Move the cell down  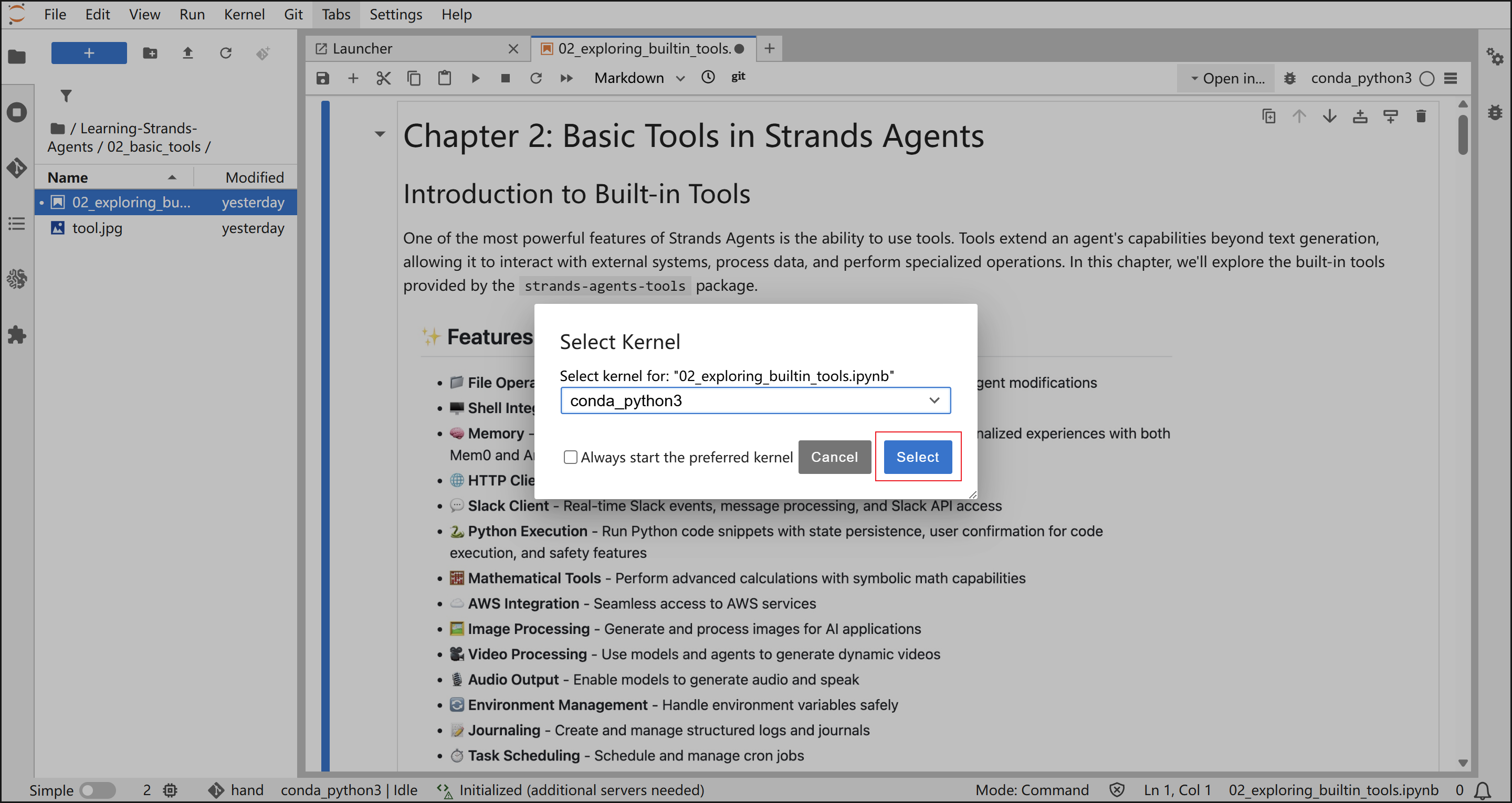pos(1329,116)
